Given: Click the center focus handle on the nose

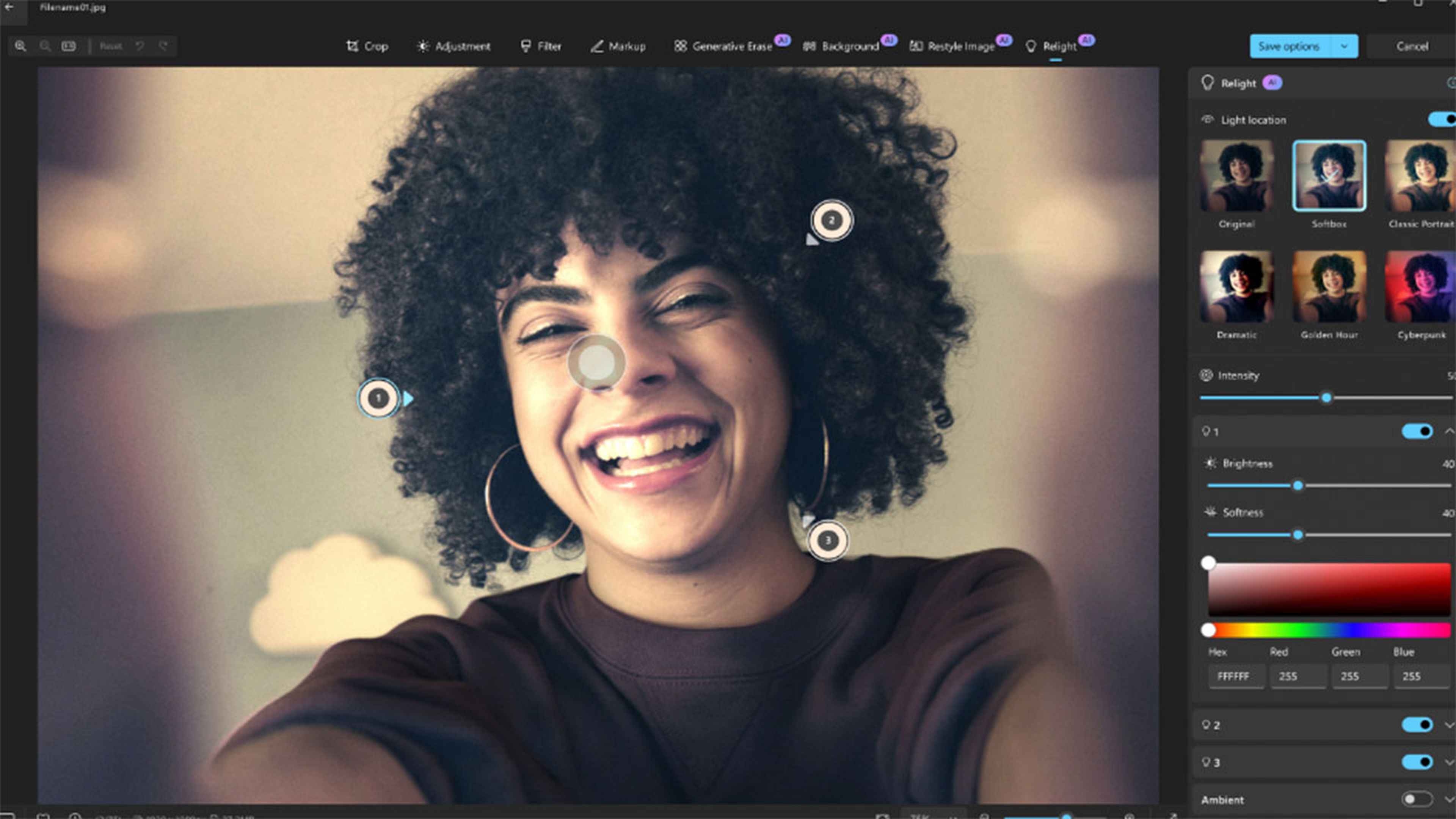Looking at the screenshot, I should pyautogui.click(x=596, y=362).
